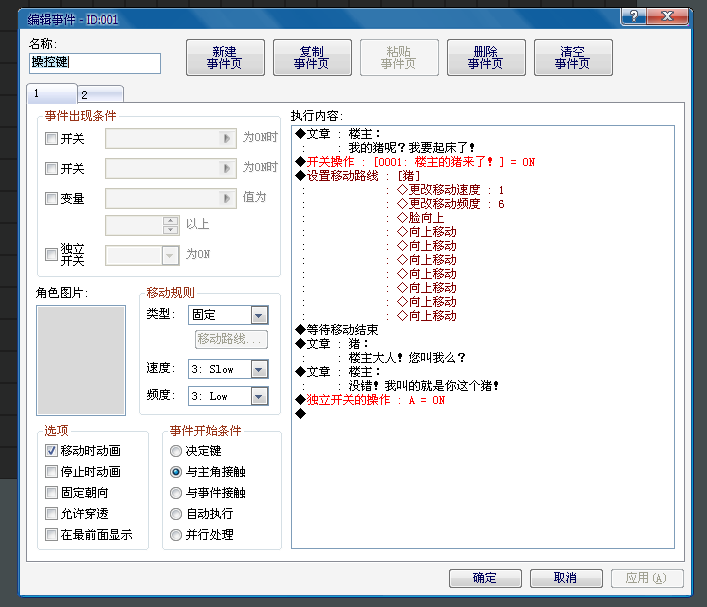Select the 文章 : 猪: command line

[x=332, y=344]
